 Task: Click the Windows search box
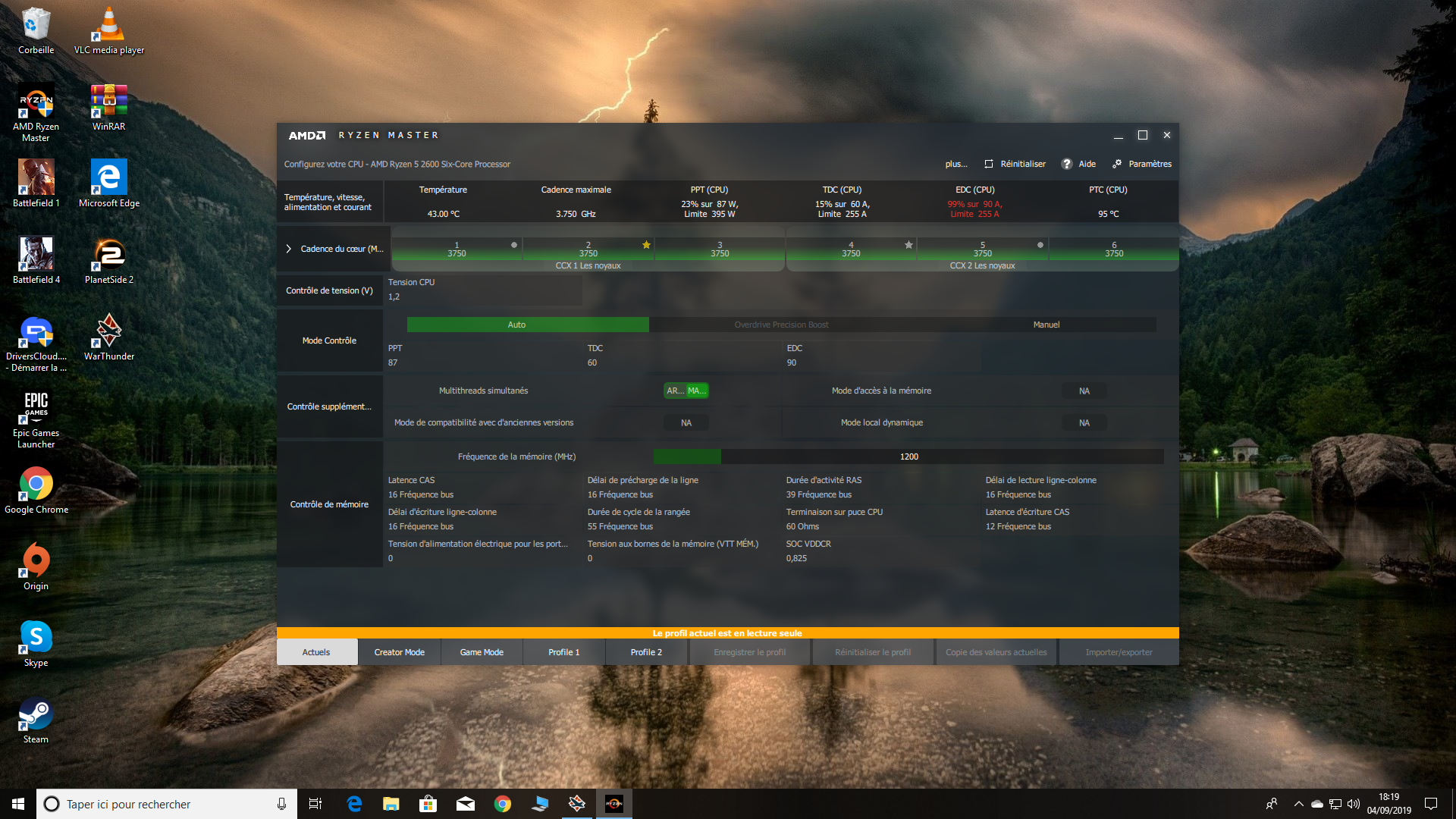[x=167, y=804]
